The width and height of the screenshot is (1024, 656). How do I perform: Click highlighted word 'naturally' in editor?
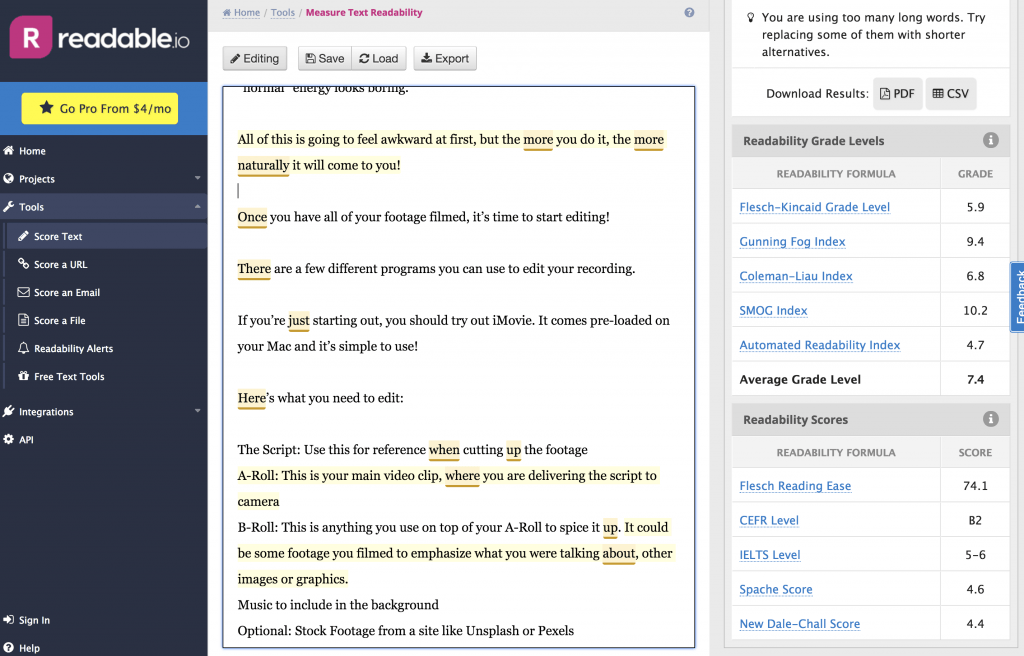click(x=263, y=165)
